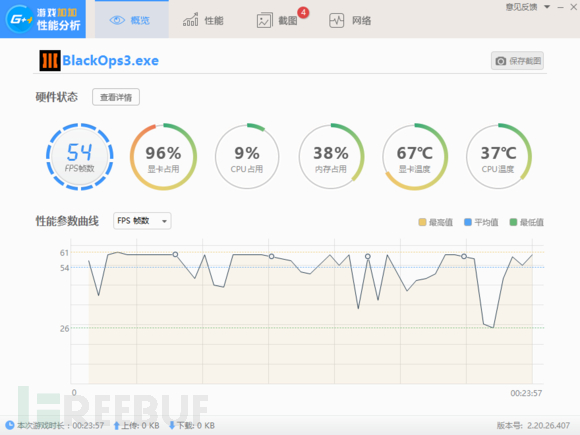
Task: Click the 查看详情 view details button
Action: point(116,97)
